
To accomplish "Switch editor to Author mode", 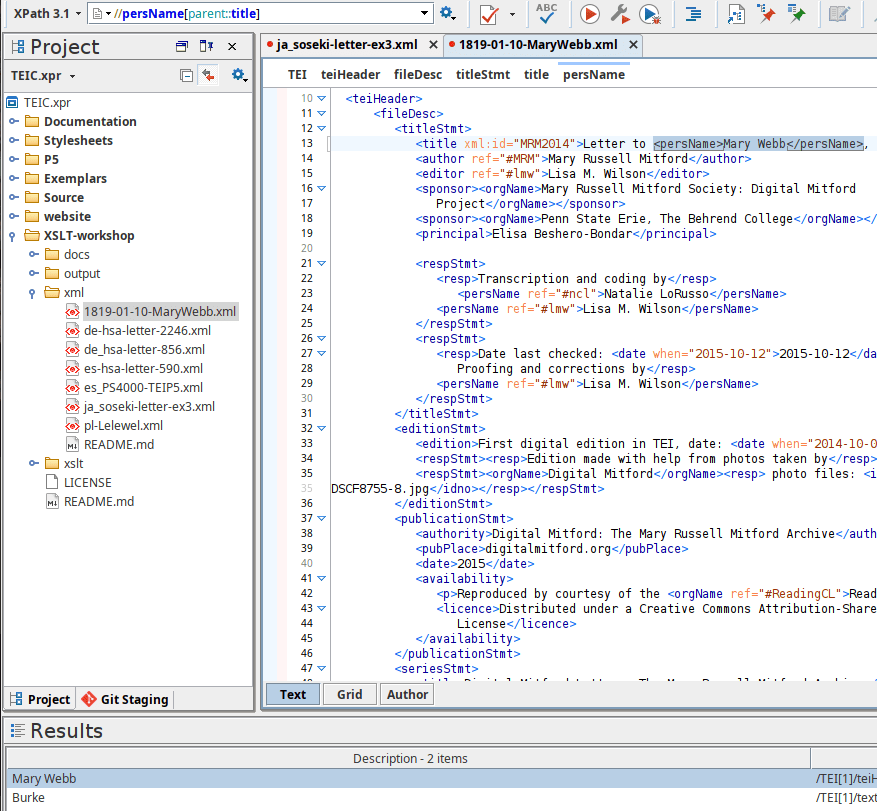I will 407,695.
